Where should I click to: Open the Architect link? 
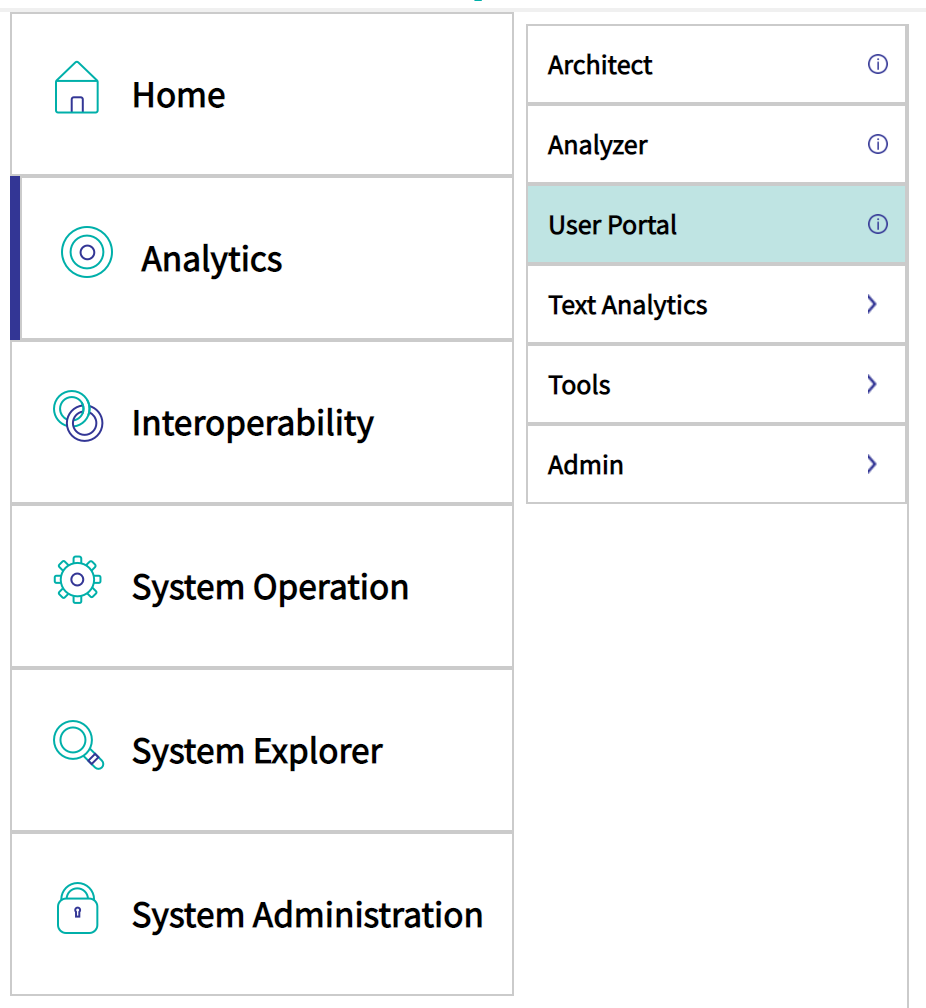(600, 65)
